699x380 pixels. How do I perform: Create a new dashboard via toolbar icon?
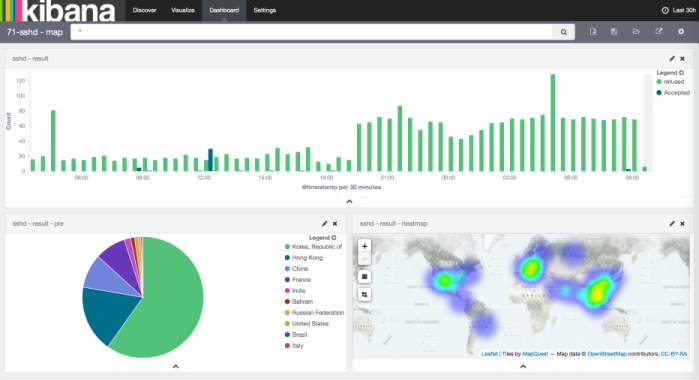point(593,32)
